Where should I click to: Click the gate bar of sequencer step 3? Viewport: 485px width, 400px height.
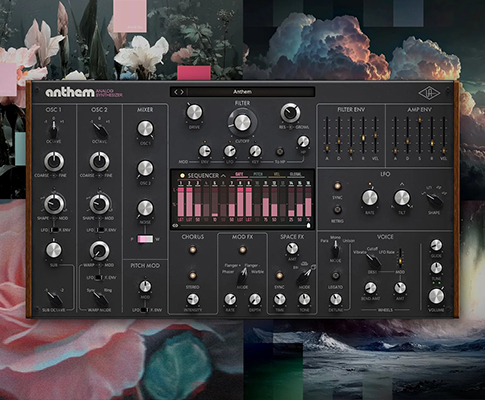[x=198, y=202]
